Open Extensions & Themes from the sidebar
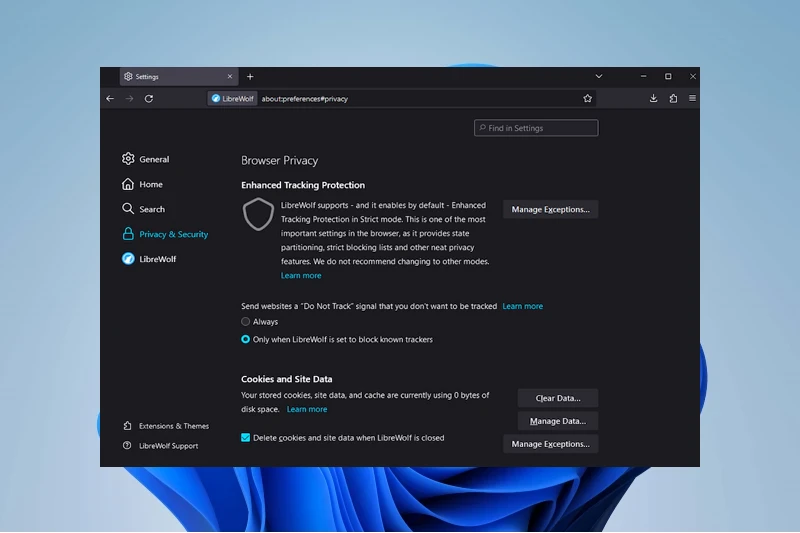Image resolution: width=800 pixels, height=533 pixels. (x=166, y=426)
